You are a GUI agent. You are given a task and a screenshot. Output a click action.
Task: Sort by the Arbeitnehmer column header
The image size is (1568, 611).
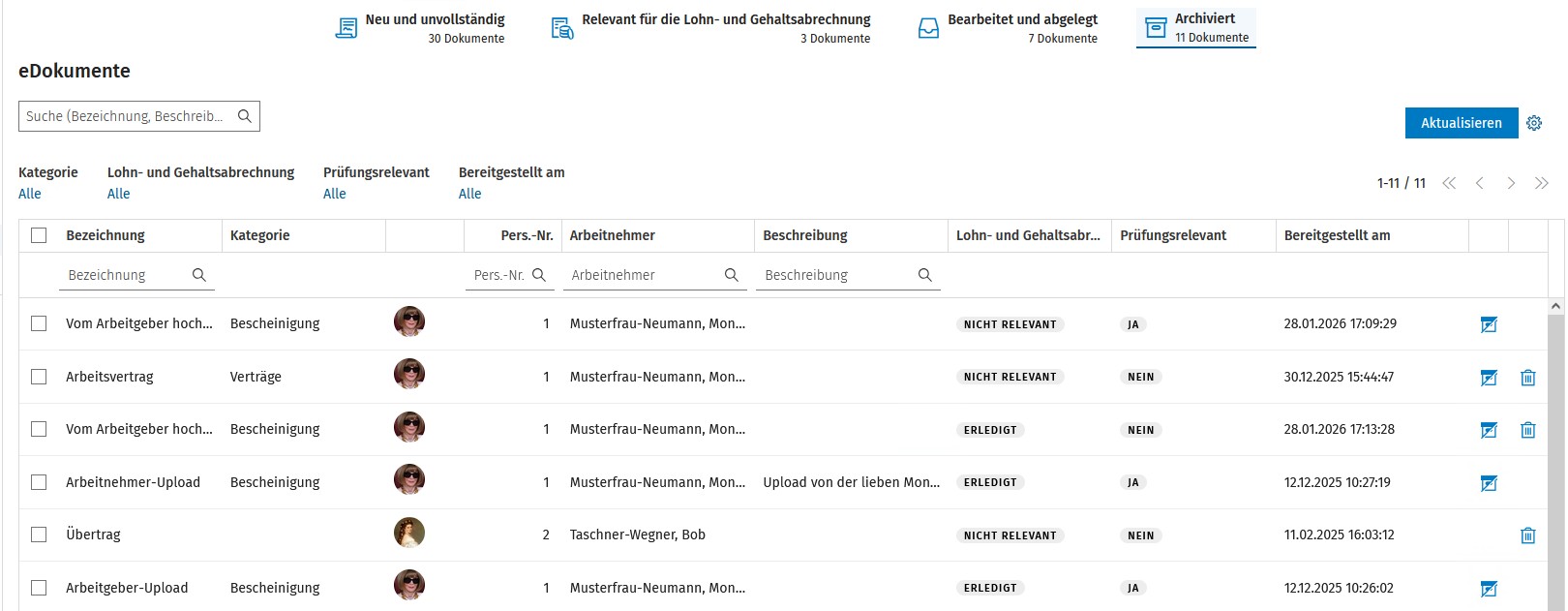click(613, 235)
